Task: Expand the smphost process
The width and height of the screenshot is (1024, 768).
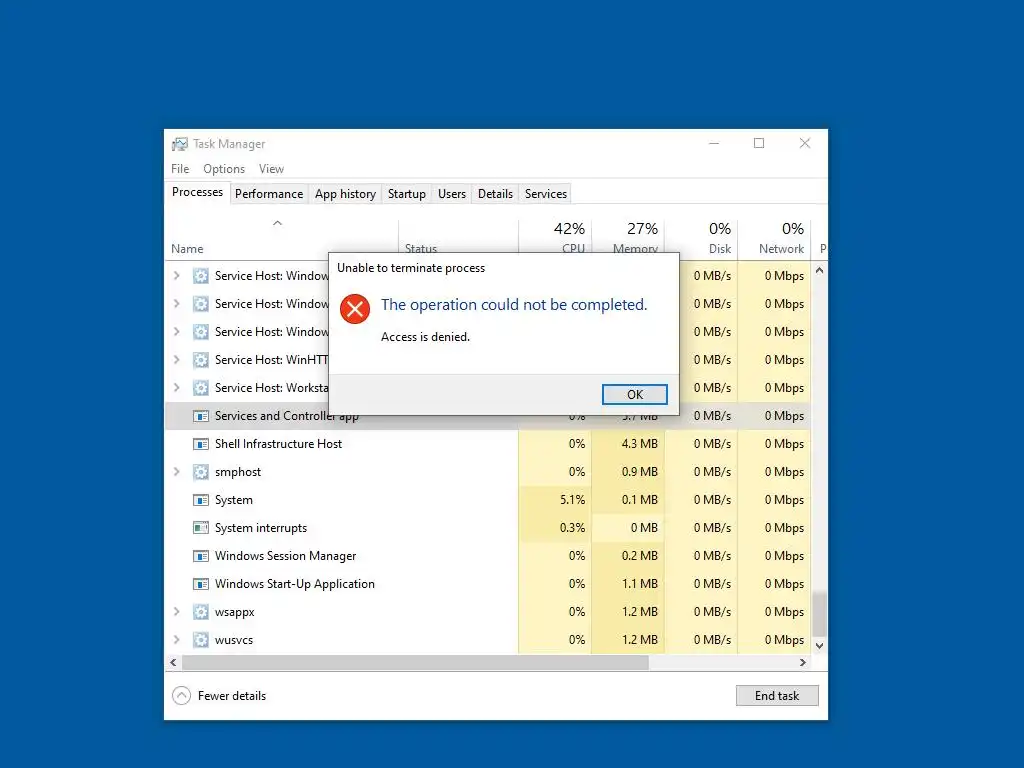Action: (x=176, y=472)
